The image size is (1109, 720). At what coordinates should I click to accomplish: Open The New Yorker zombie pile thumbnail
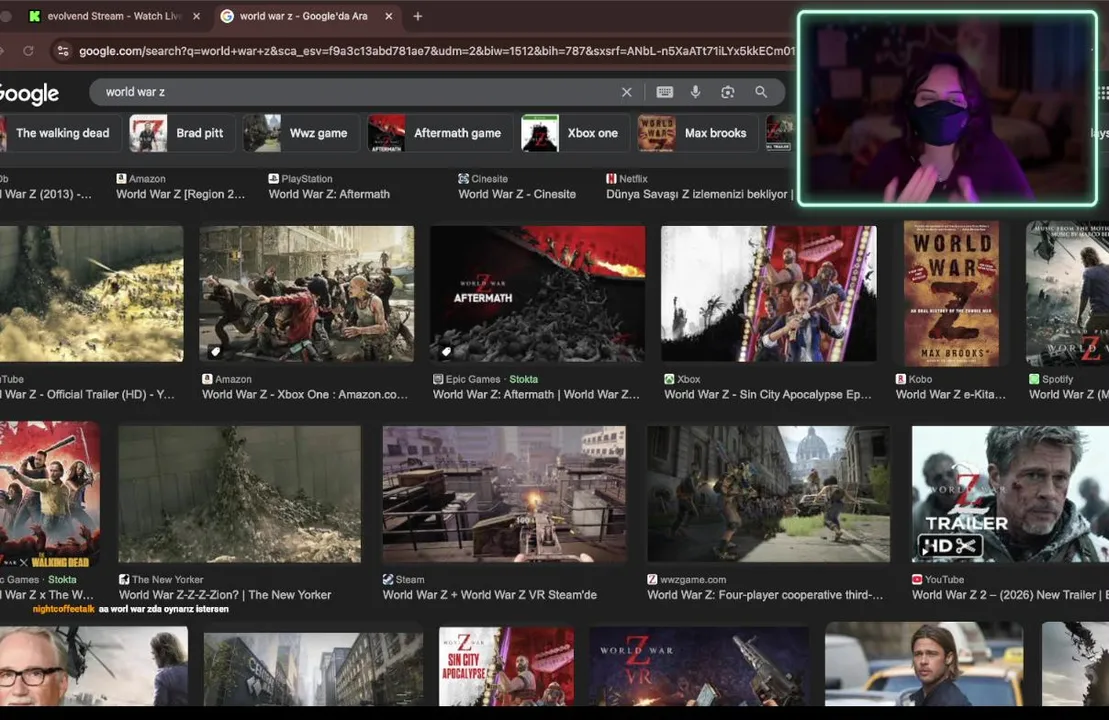coord(240,494)
